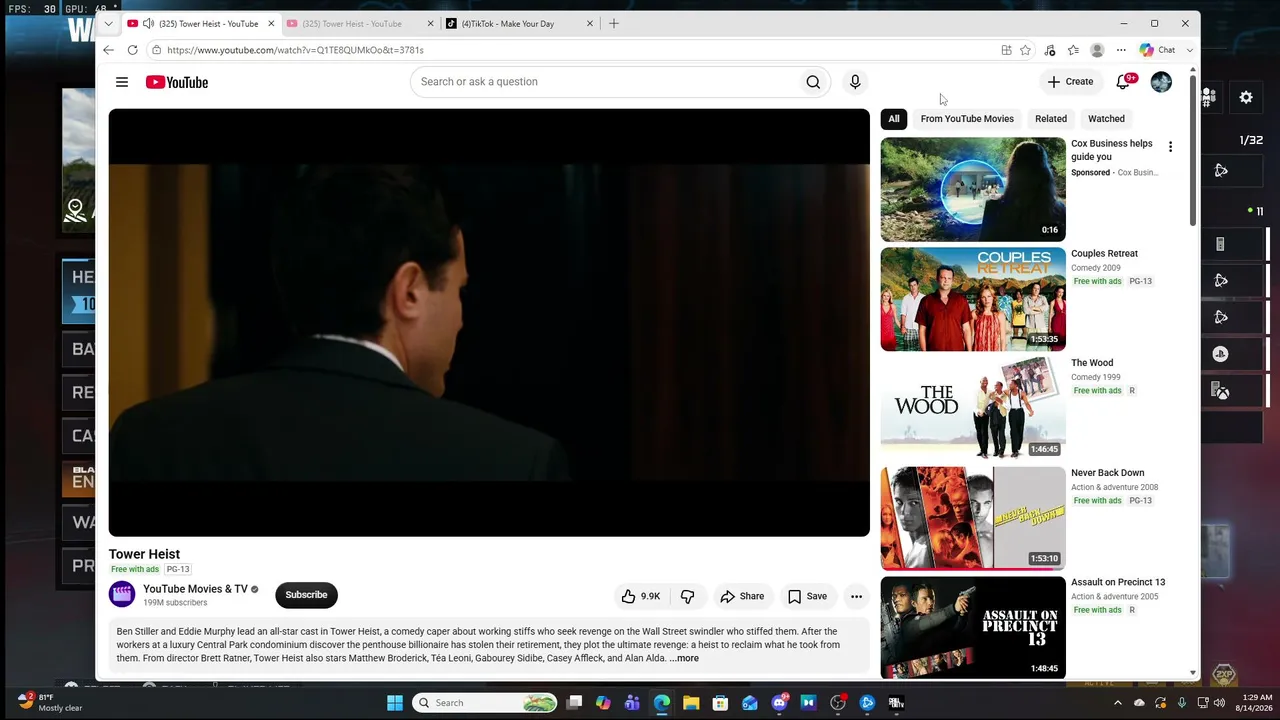
Task: Select the From YouTube Movies chip
Action: click(967, 119)
